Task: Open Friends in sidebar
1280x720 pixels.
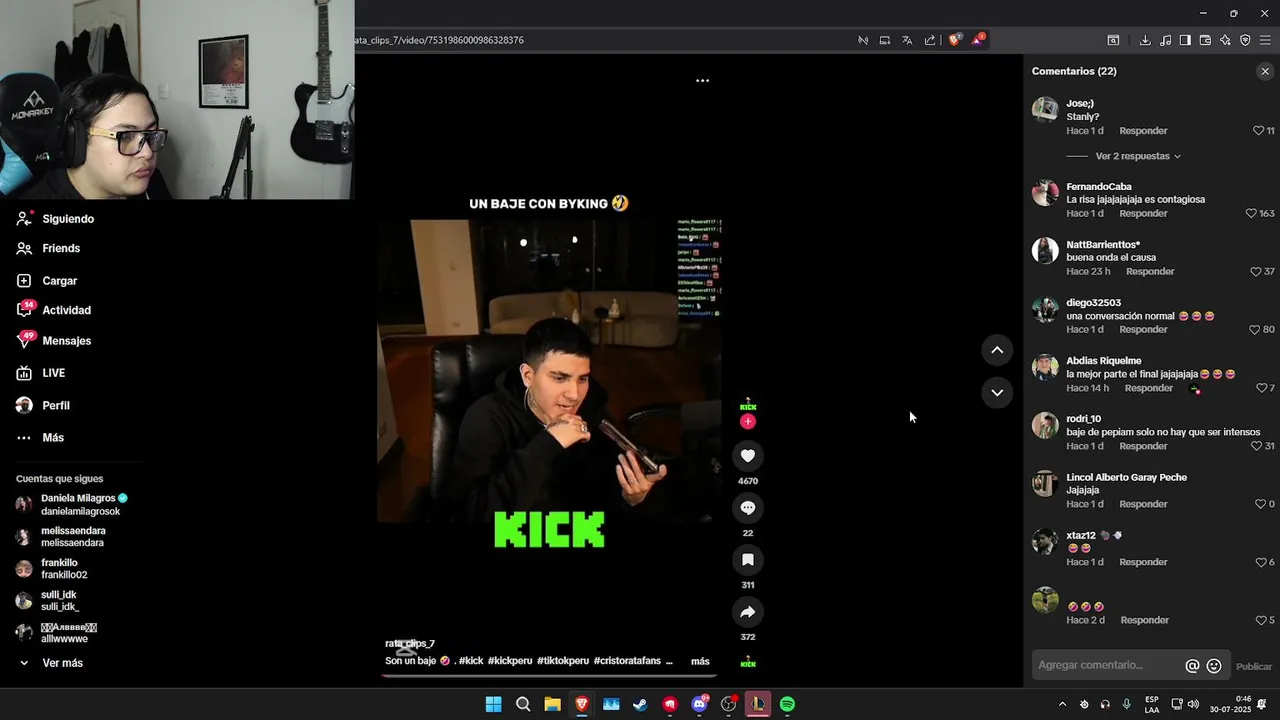Action: pyautogui.click(x=61, y=248)
